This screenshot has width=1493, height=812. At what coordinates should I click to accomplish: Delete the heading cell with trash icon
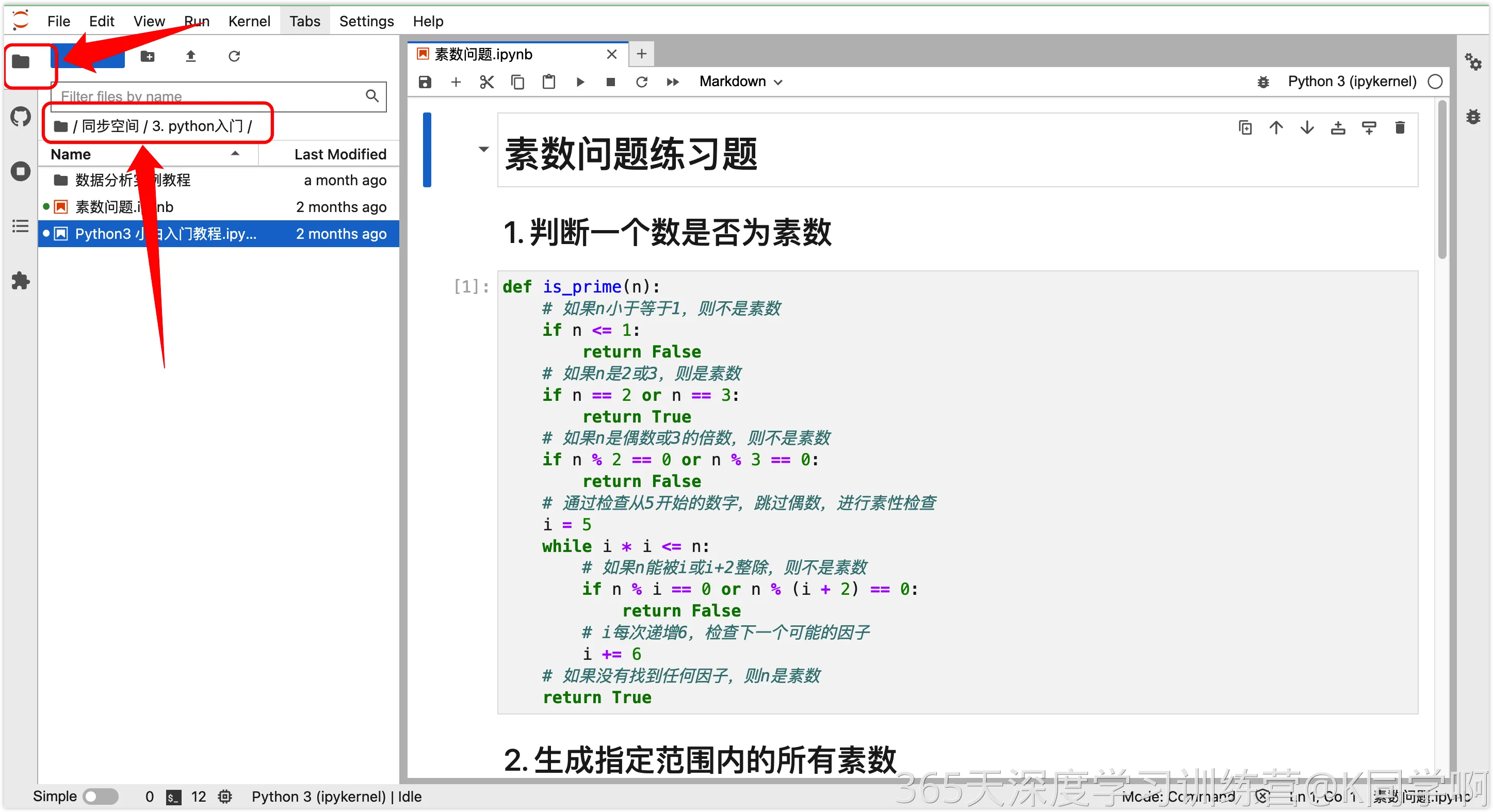pos(1400,127)
